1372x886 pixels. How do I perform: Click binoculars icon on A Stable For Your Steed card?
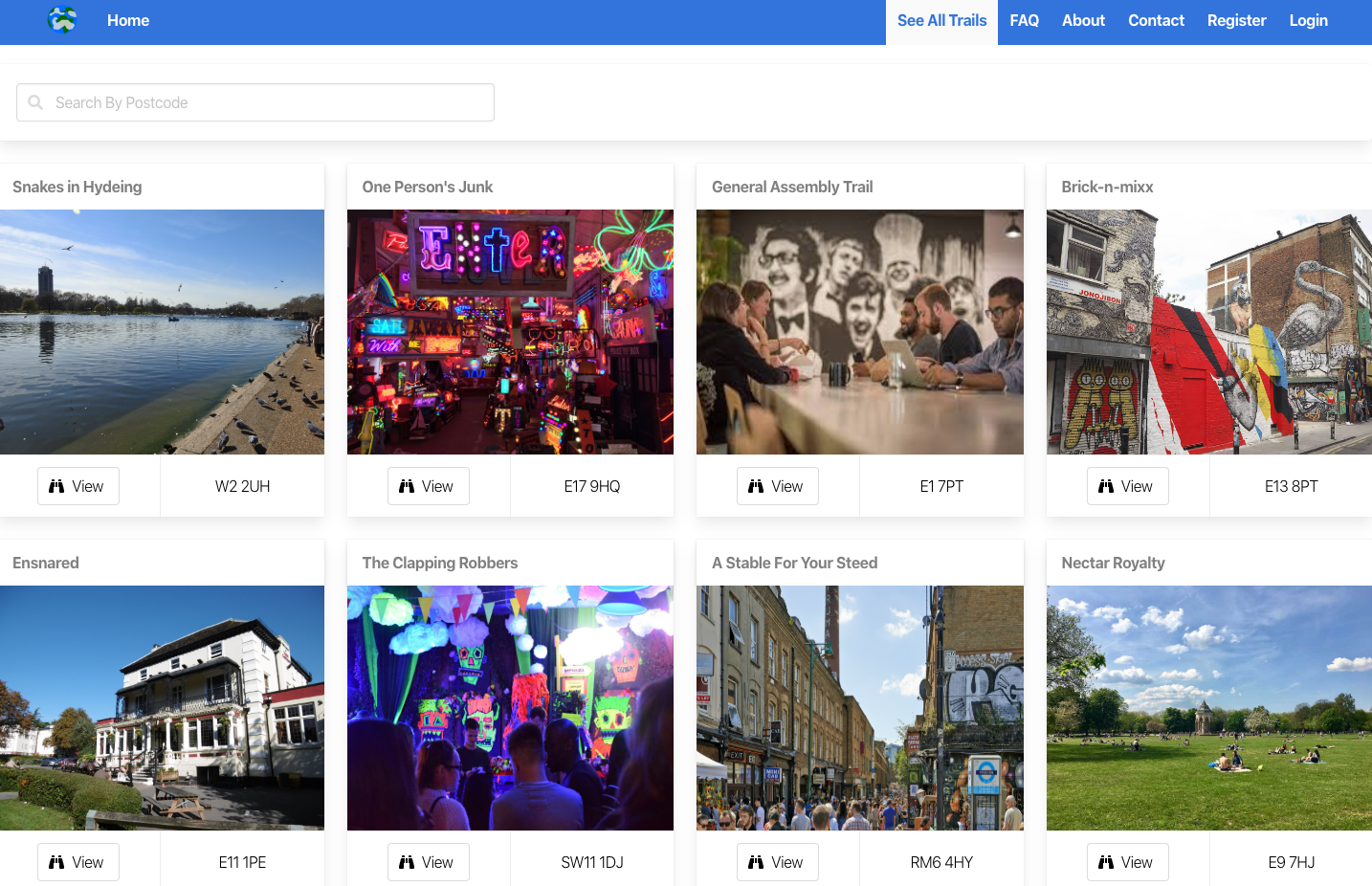coord(756,862)
